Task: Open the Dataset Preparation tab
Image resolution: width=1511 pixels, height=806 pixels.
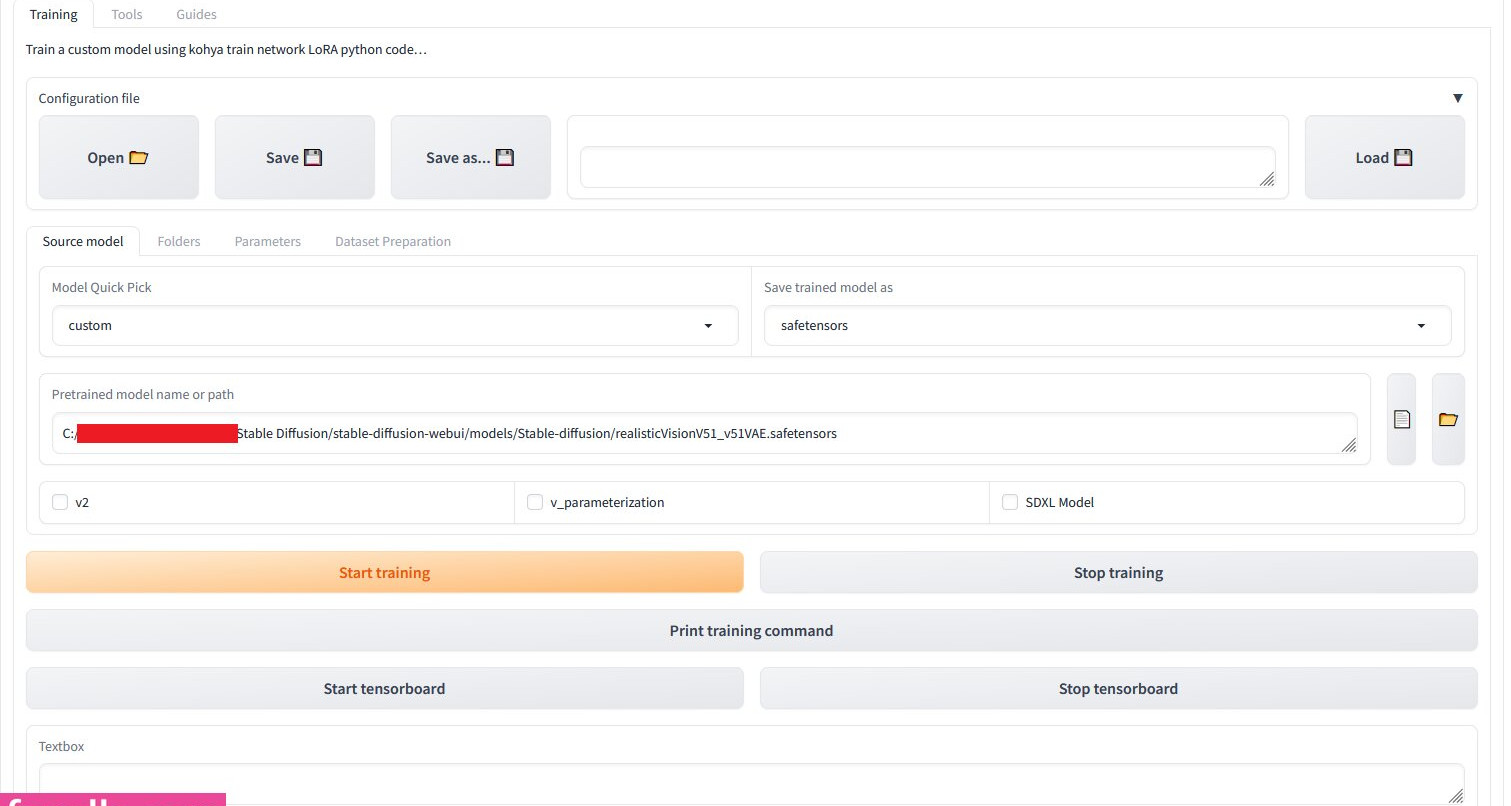Action: point(392,241)
